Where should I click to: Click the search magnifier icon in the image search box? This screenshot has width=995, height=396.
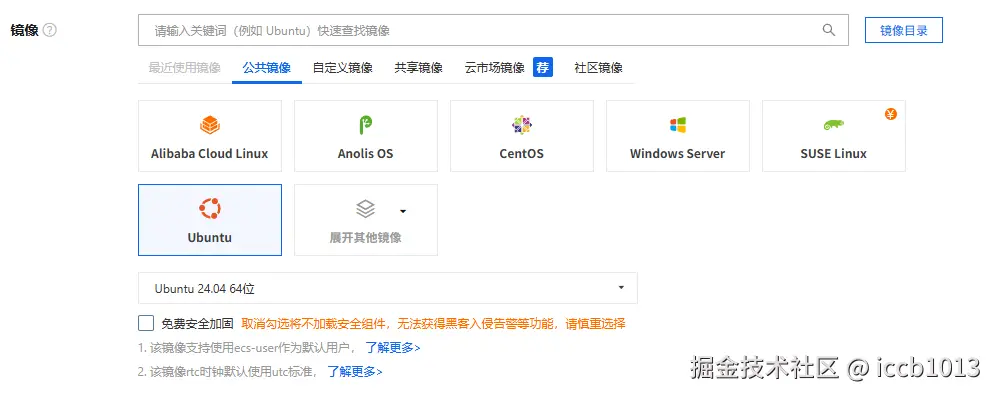click(x=829, y=30)
